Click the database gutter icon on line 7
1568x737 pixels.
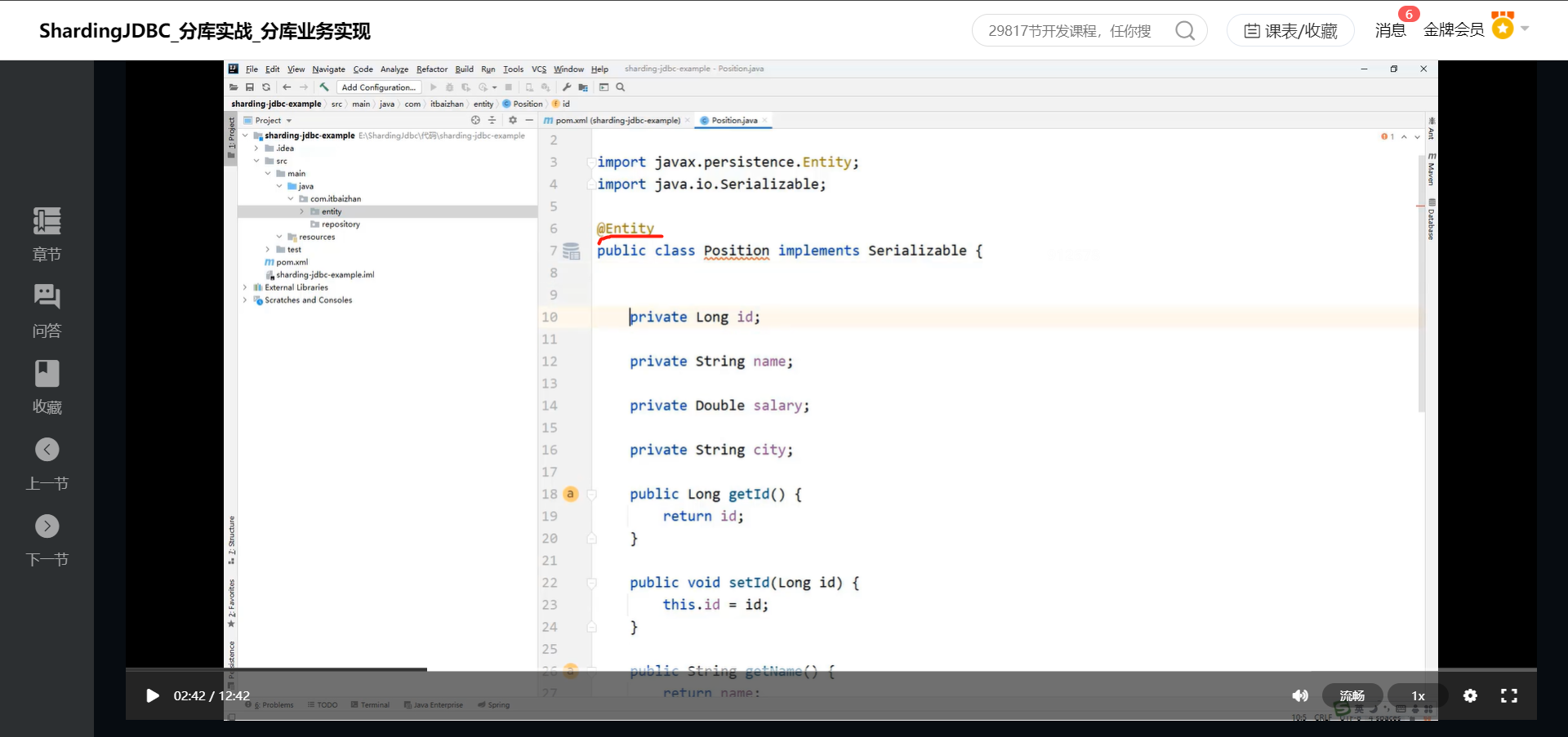point(572,251)
